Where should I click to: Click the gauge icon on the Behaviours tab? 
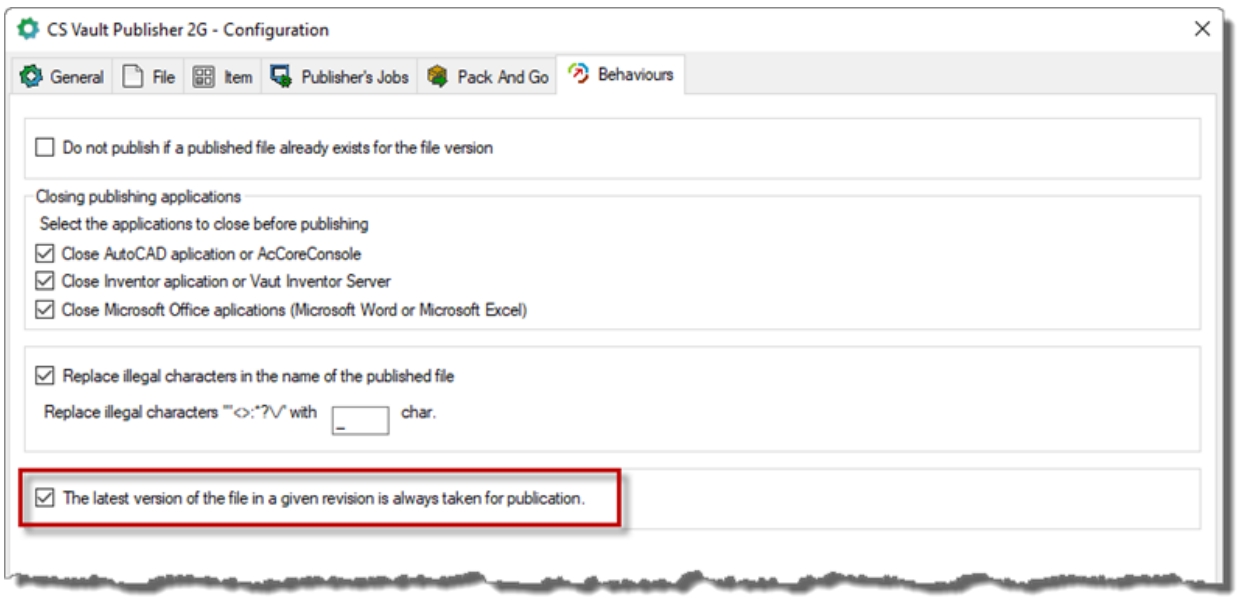click(x=578, y=75)
